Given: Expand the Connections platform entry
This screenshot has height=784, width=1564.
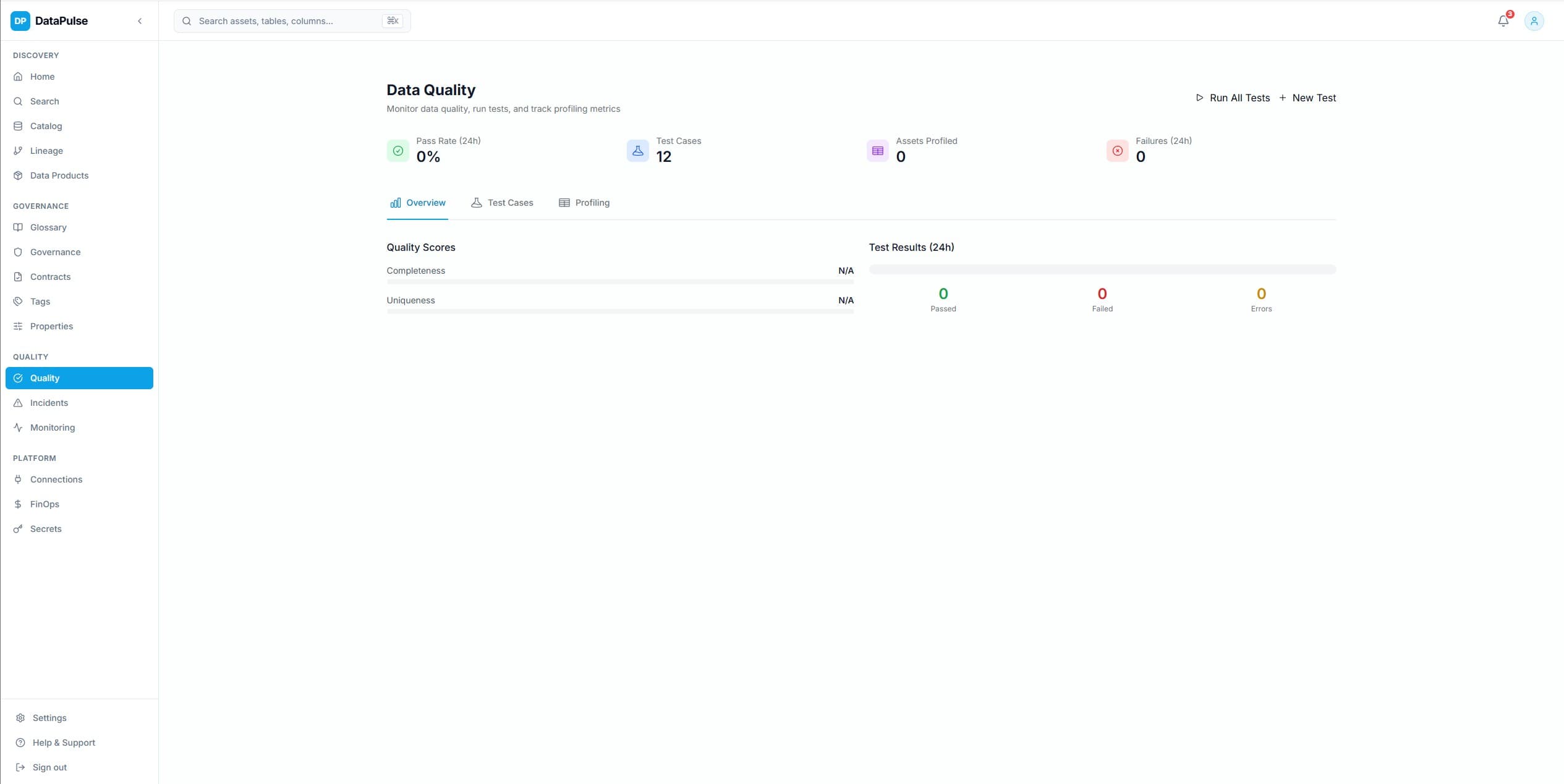Looking at the screenshot, I should coord(56,479).
